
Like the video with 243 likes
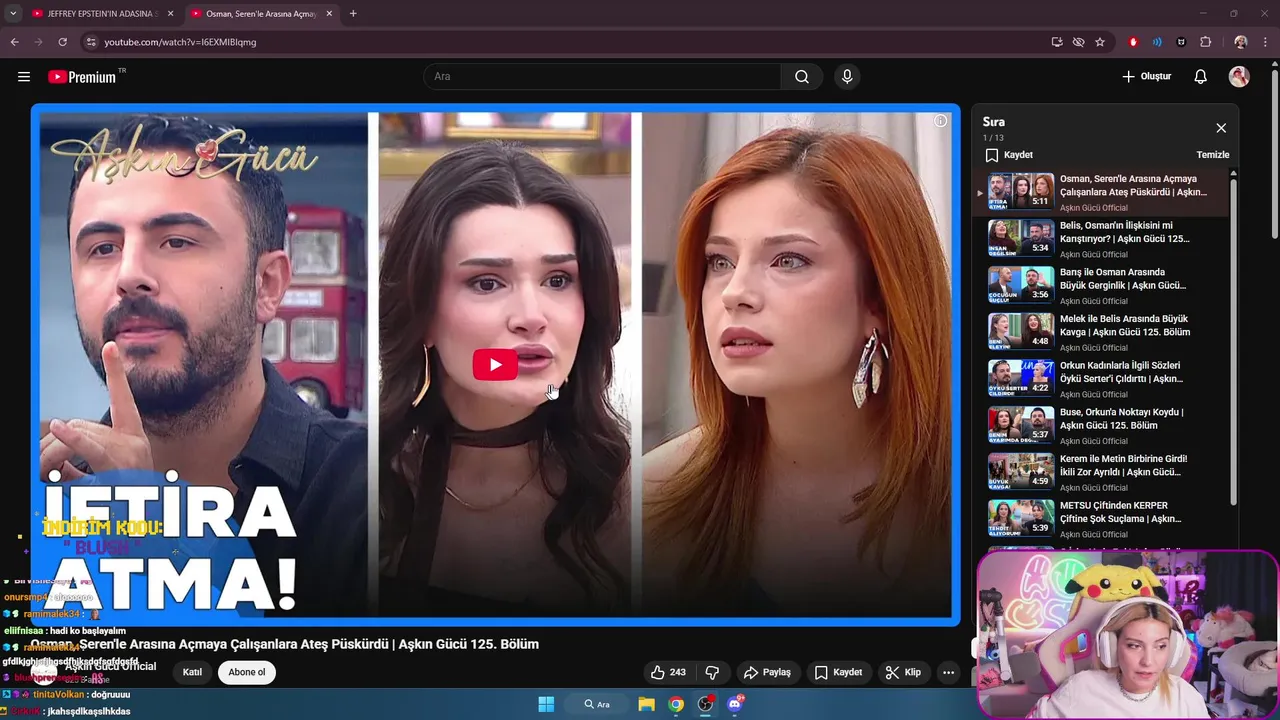tap(668, 672)
